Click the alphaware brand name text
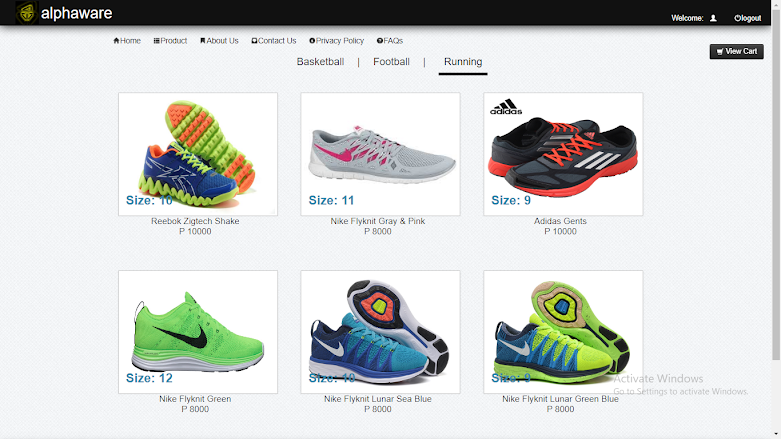This screenshot has width=781, height=439. click(x=77, y=13)
